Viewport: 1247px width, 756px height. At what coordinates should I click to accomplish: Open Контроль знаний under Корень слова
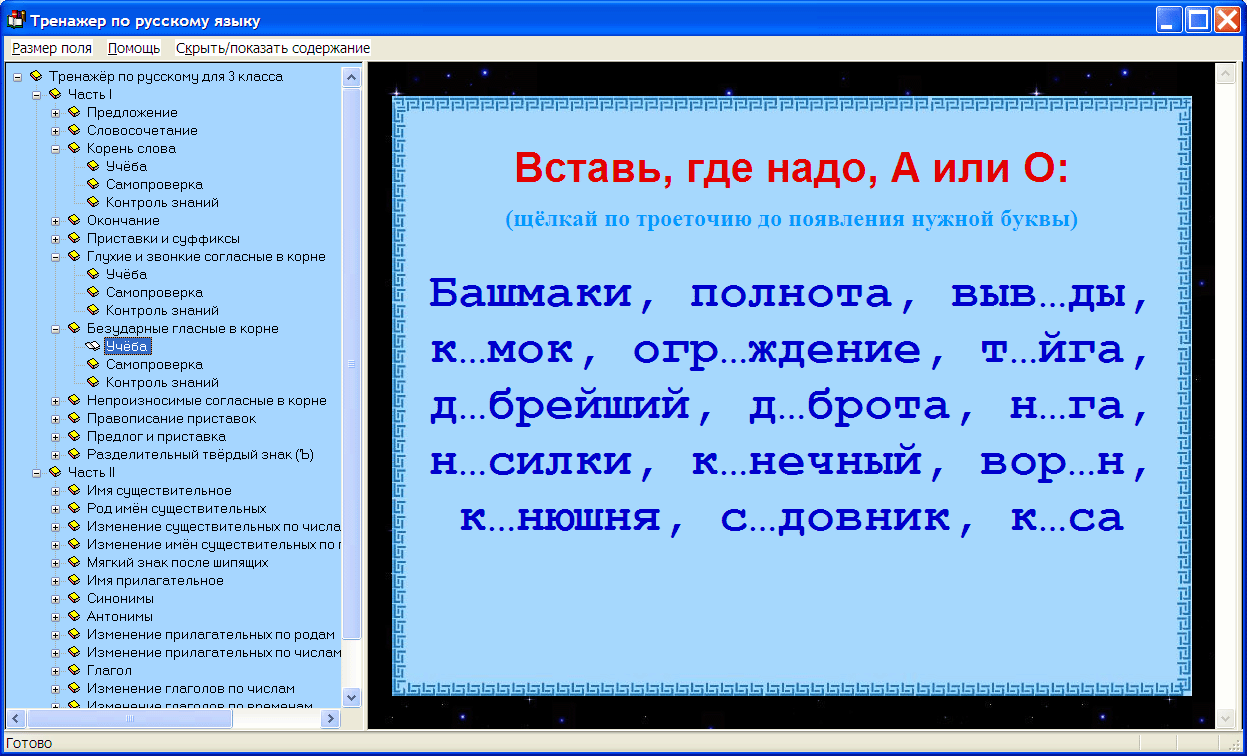coord(162,203)
